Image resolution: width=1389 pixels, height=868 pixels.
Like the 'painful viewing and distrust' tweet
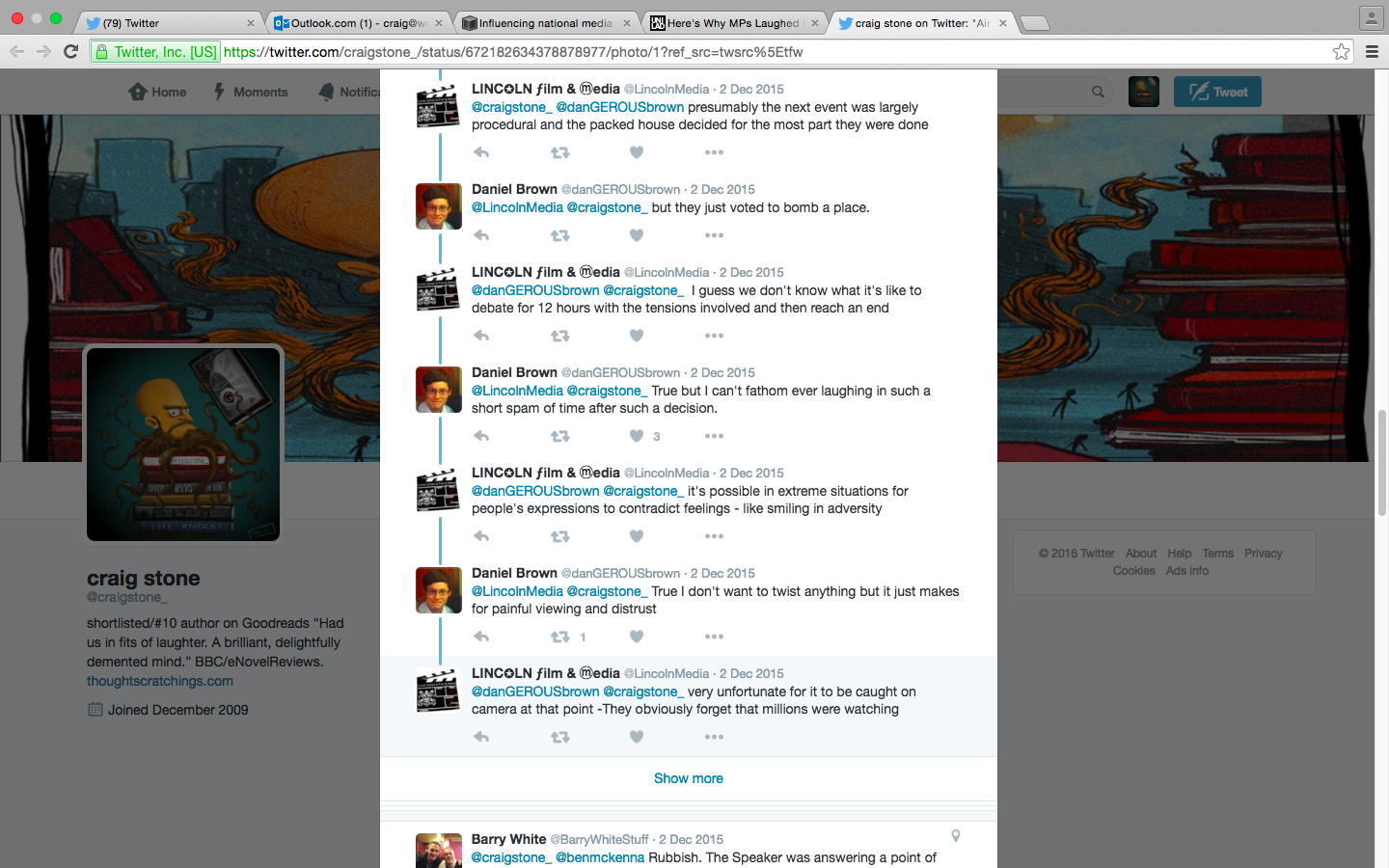(x=637, y=637)
